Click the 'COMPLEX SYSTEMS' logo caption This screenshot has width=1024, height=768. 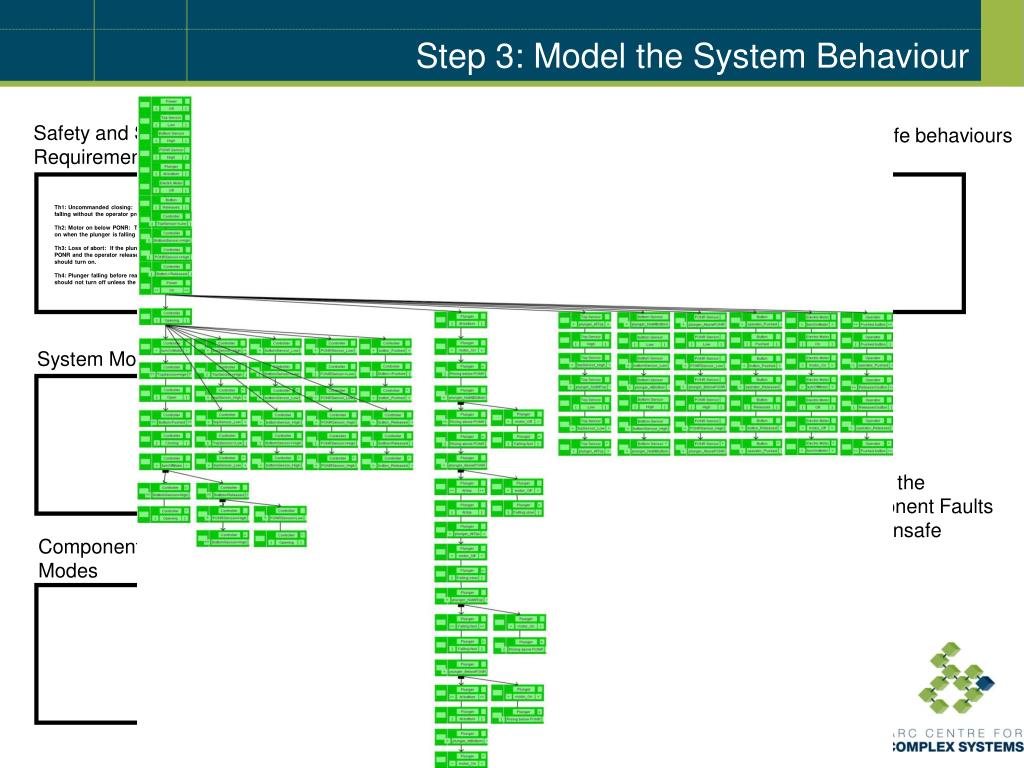[957, 746]
